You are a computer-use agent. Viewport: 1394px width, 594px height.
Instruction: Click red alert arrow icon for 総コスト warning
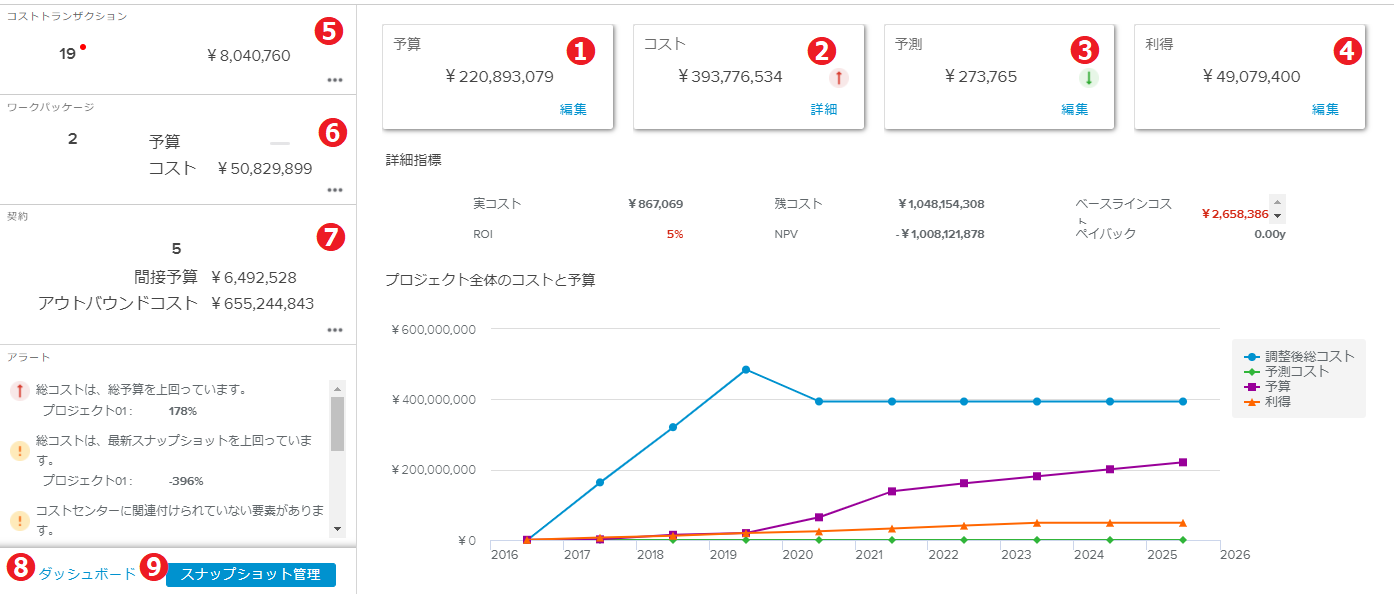tap(19, 391)
